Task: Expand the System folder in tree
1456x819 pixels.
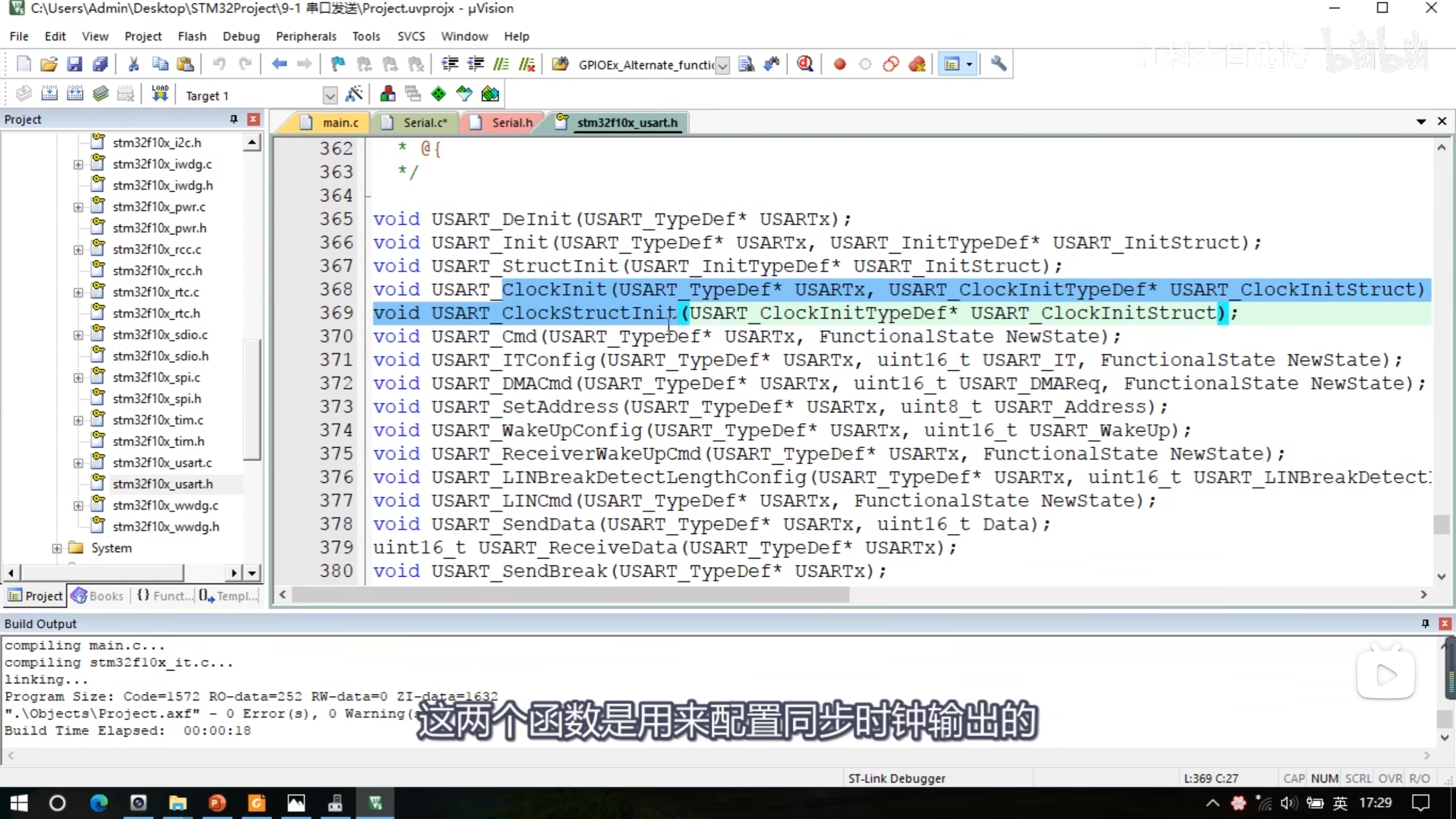Action: coord(56,548)
